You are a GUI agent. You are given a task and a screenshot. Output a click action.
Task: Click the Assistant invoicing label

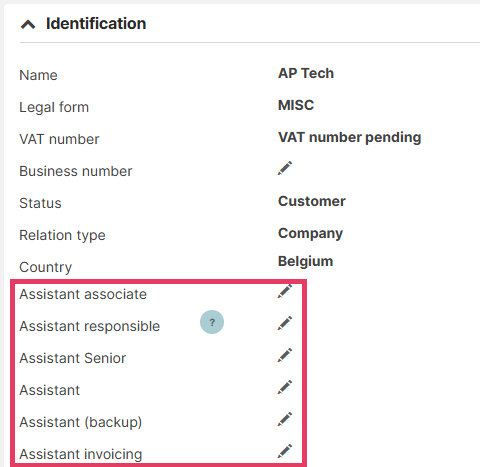click(x=81, y=454)
